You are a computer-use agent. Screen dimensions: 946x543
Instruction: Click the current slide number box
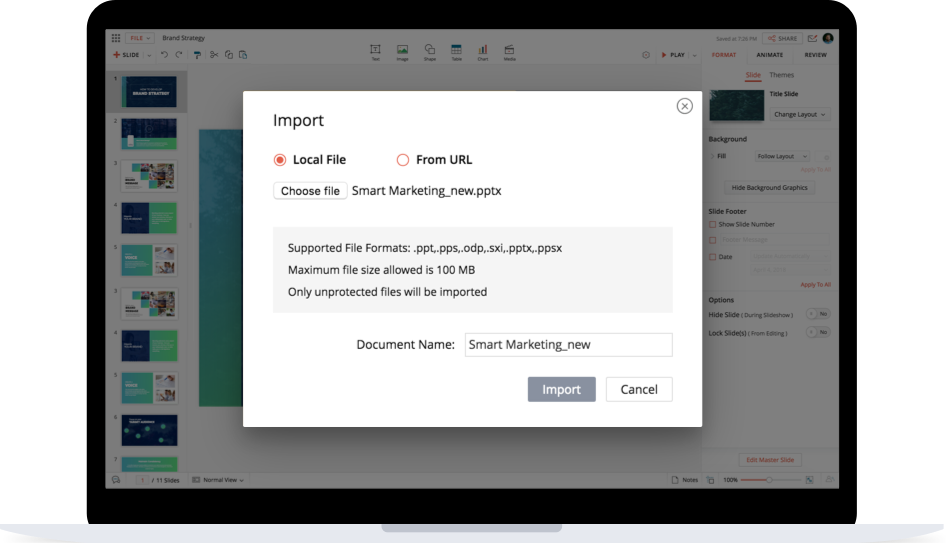142,480
